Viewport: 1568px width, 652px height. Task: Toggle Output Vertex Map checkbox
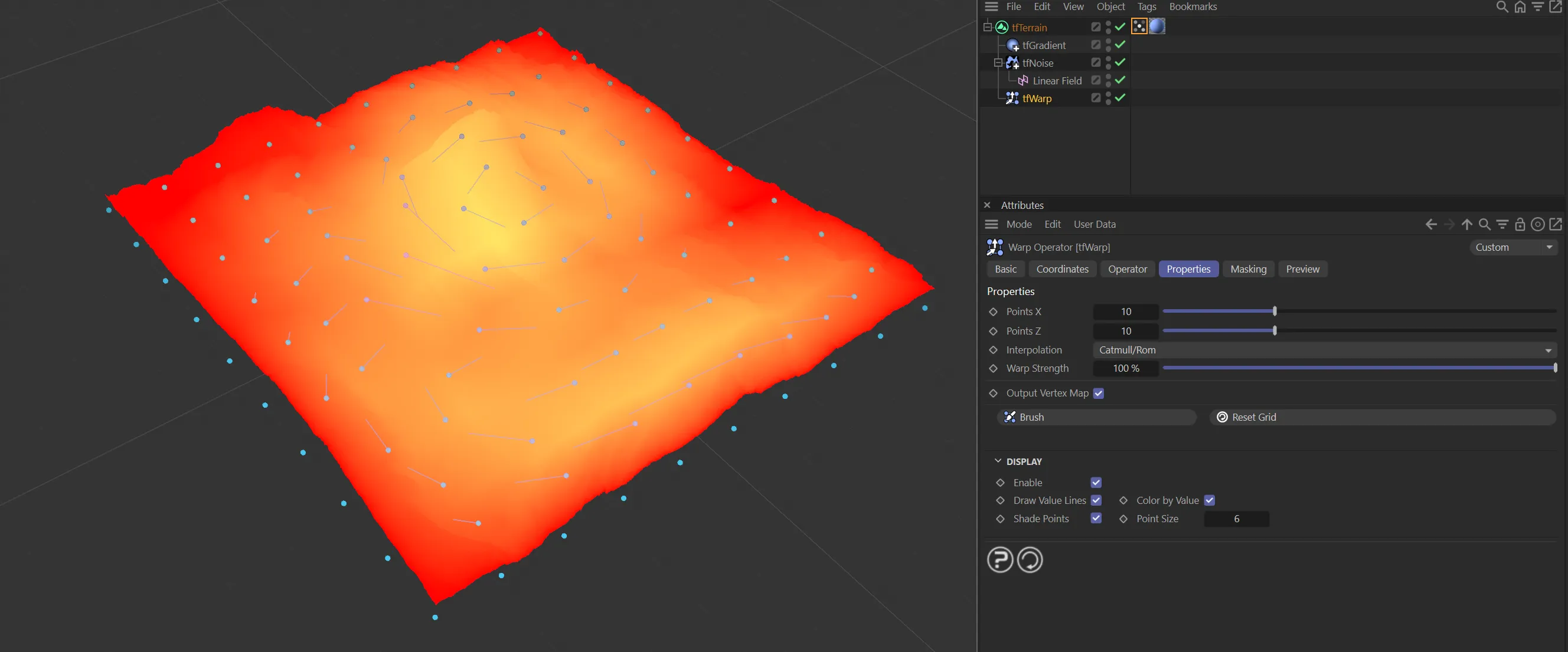[x=1098, y=394]
